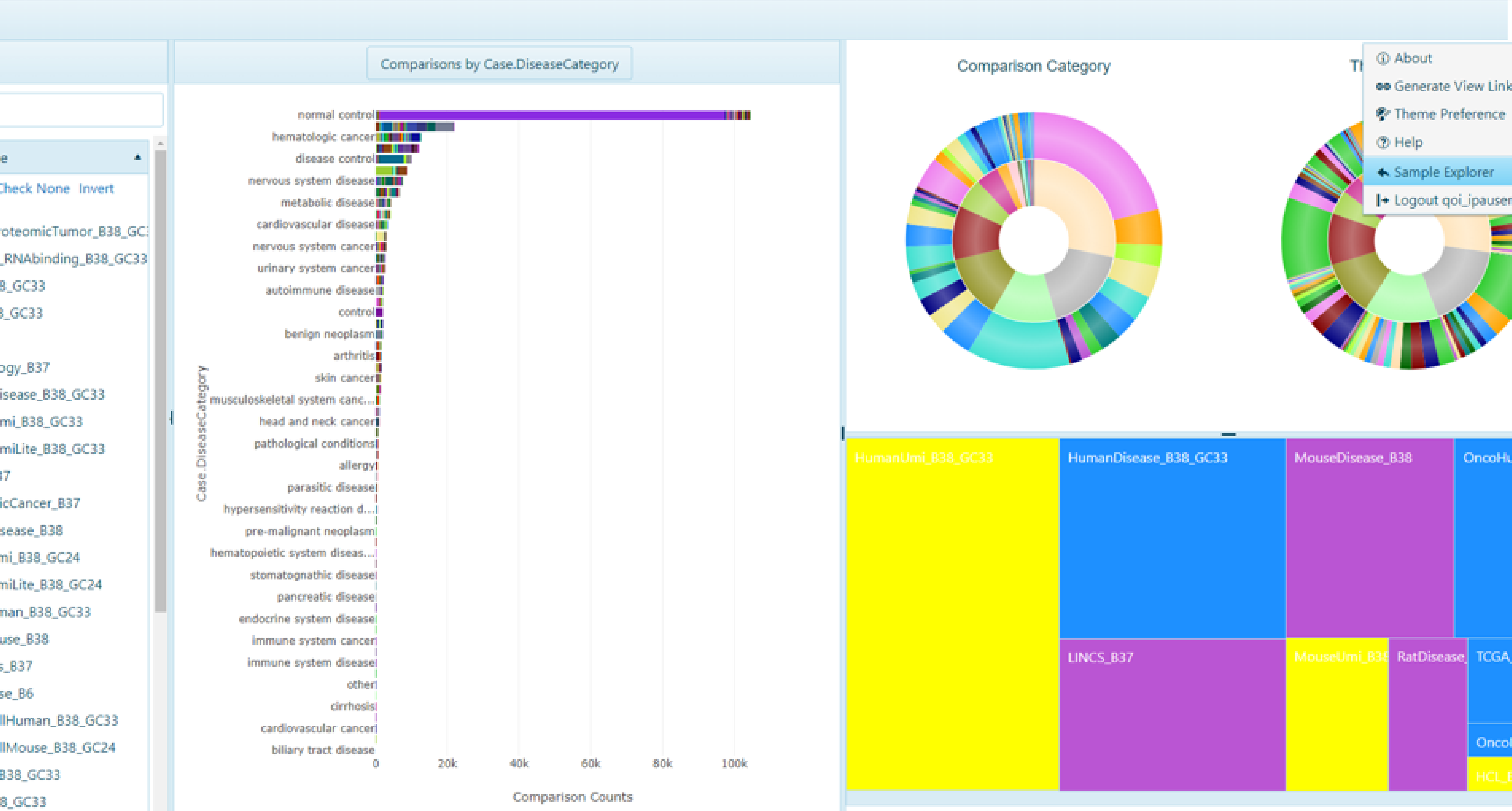
Task: Select list entry ending 'llHuman_B38_GC33'
Action: tap(59, 721)
